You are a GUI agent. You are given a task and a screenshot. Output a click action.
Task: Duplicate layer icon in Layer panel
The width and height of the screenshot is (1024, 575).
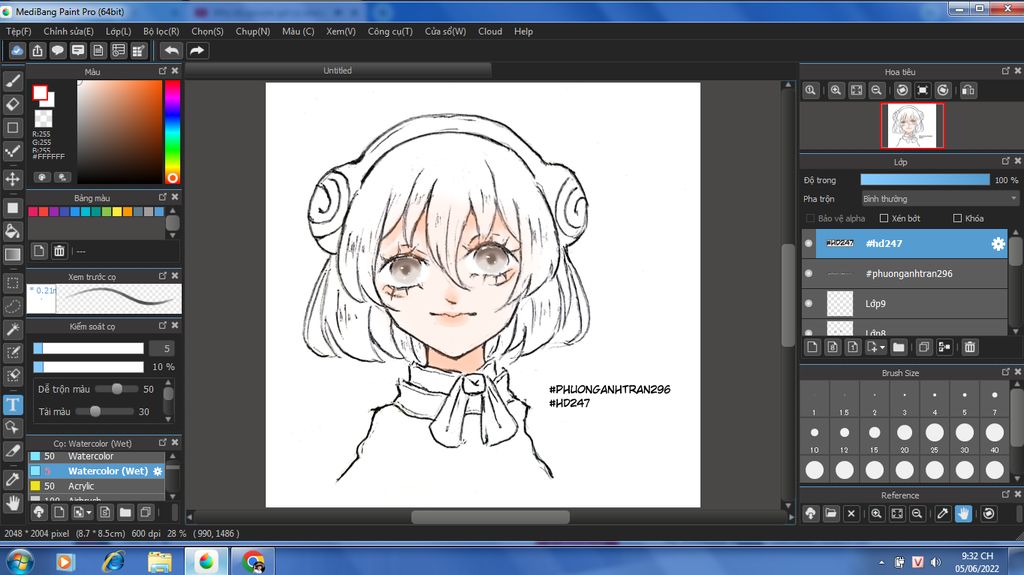[x=923, y=348]
